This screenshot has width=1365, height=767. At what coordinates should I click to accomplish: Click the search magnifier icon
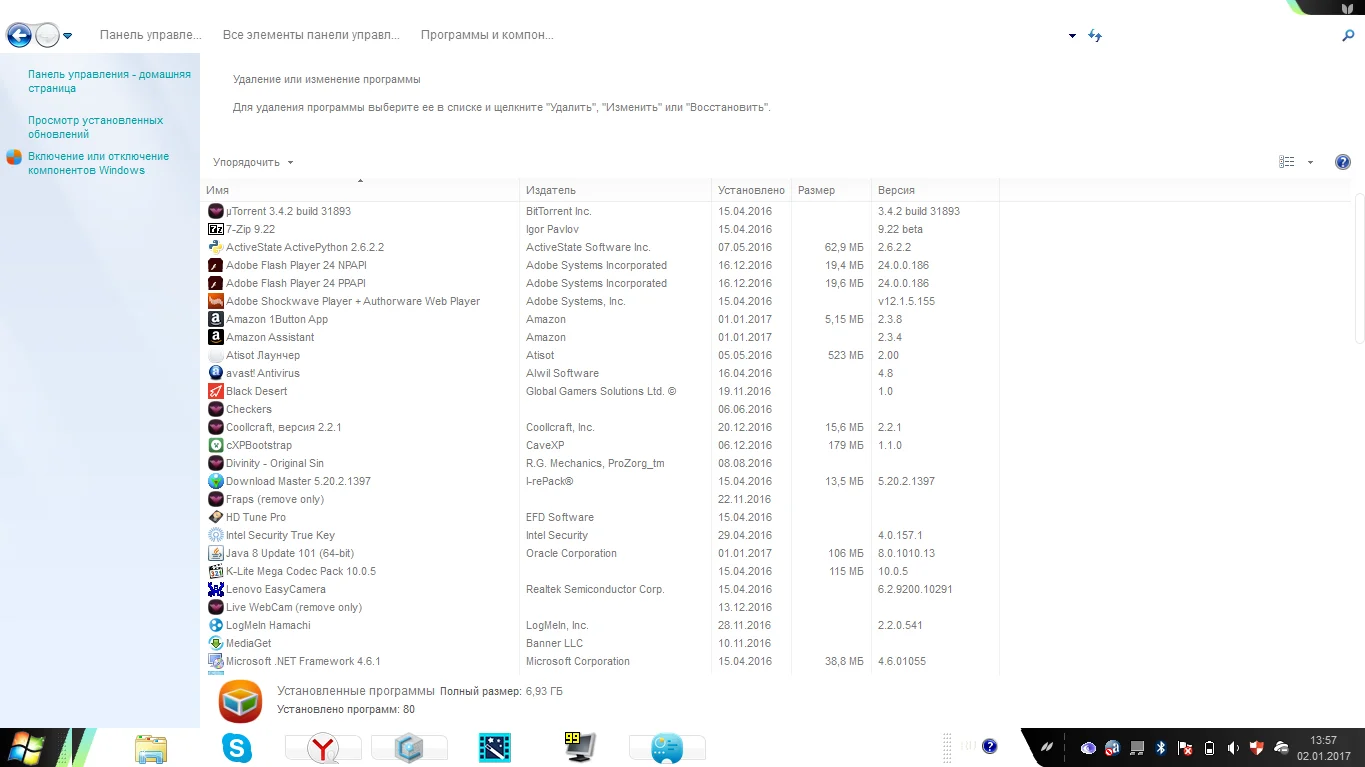1348,36
